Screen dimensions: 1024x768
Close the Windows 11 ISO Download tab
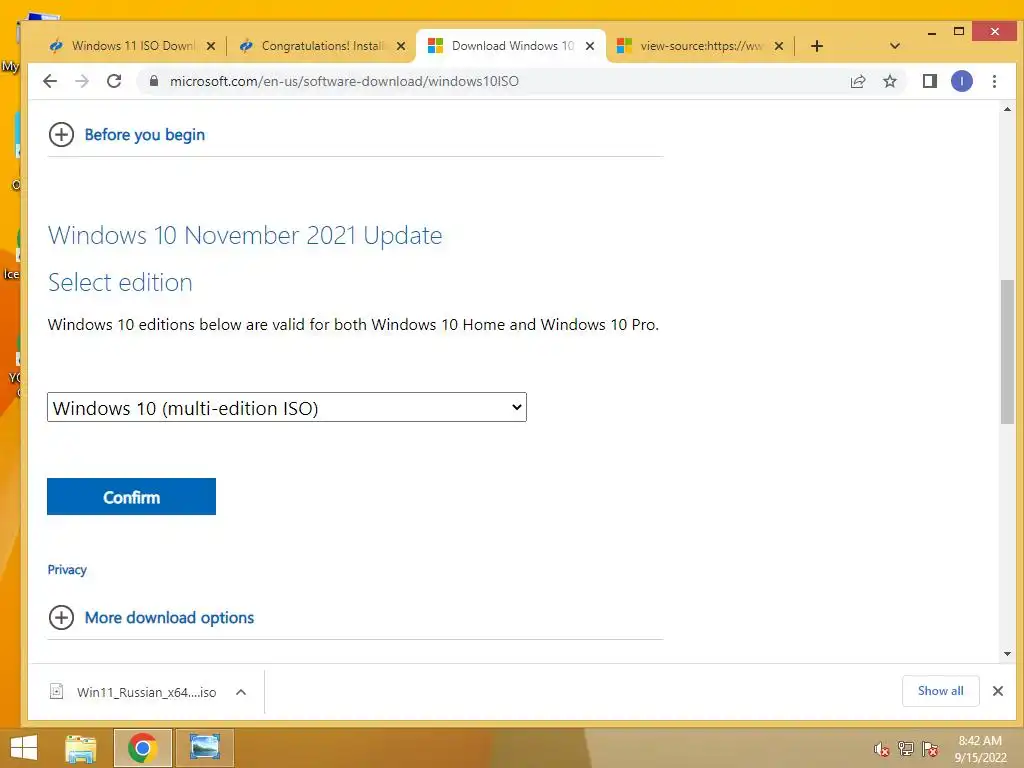[210, 46]
